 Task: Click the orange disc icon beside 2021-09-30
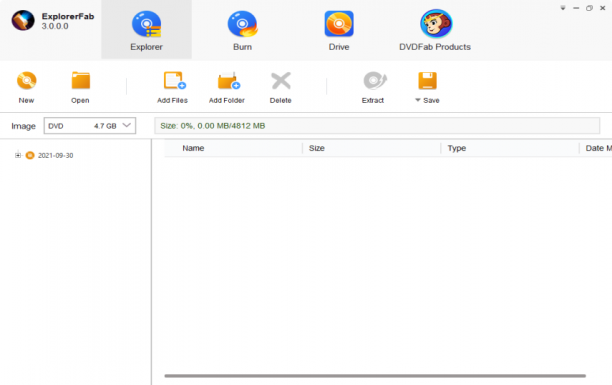(30, 155)
